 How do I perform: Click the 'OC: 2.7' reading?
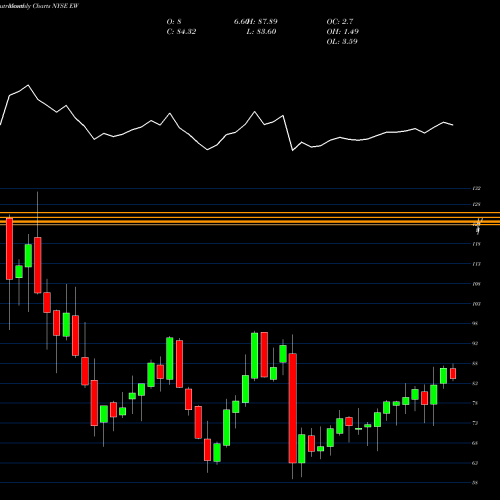(340, 22)
